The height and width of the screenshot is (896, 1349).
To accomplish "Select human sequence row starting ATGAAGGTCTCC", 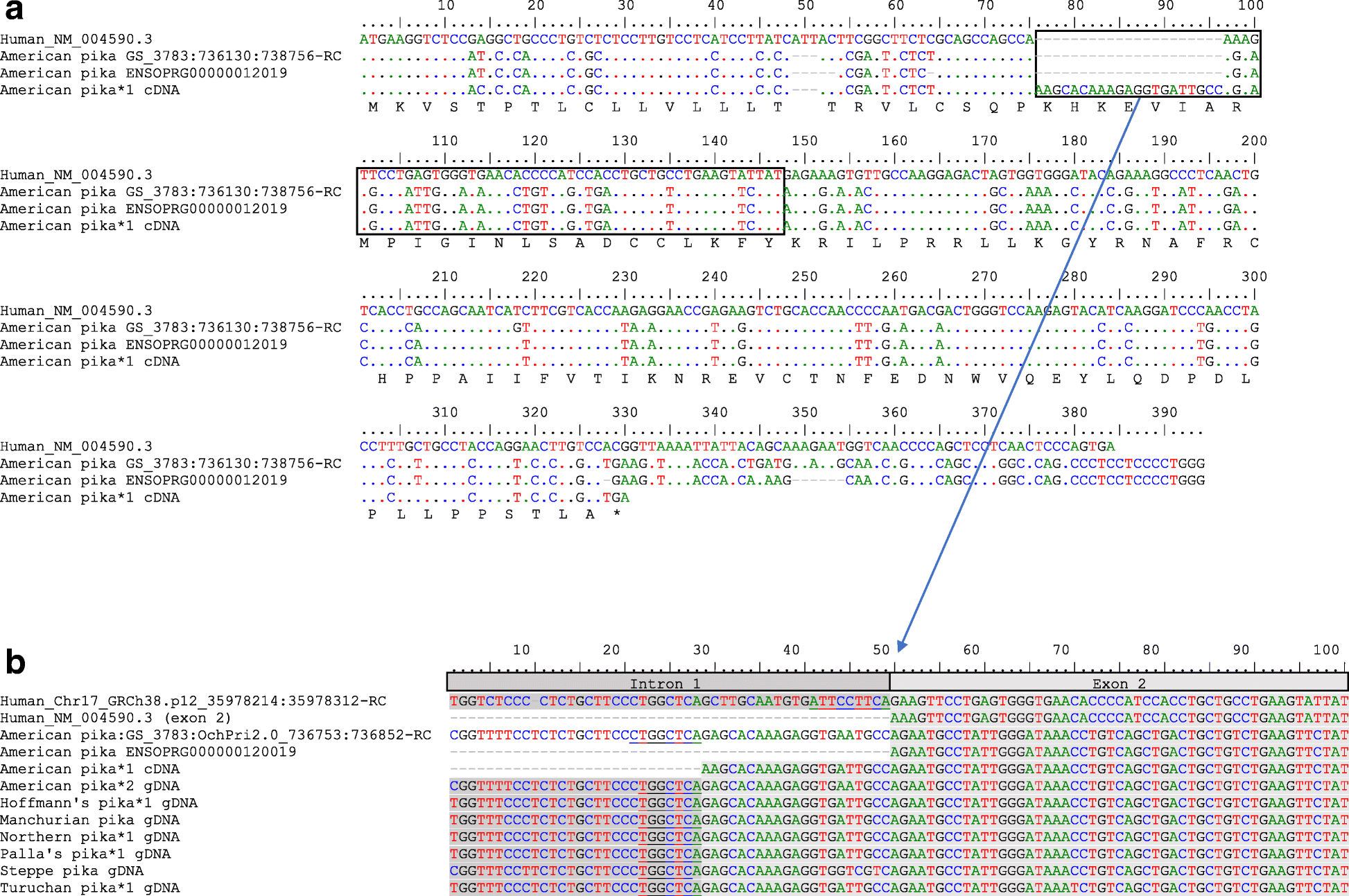I will tap(810, 39).
